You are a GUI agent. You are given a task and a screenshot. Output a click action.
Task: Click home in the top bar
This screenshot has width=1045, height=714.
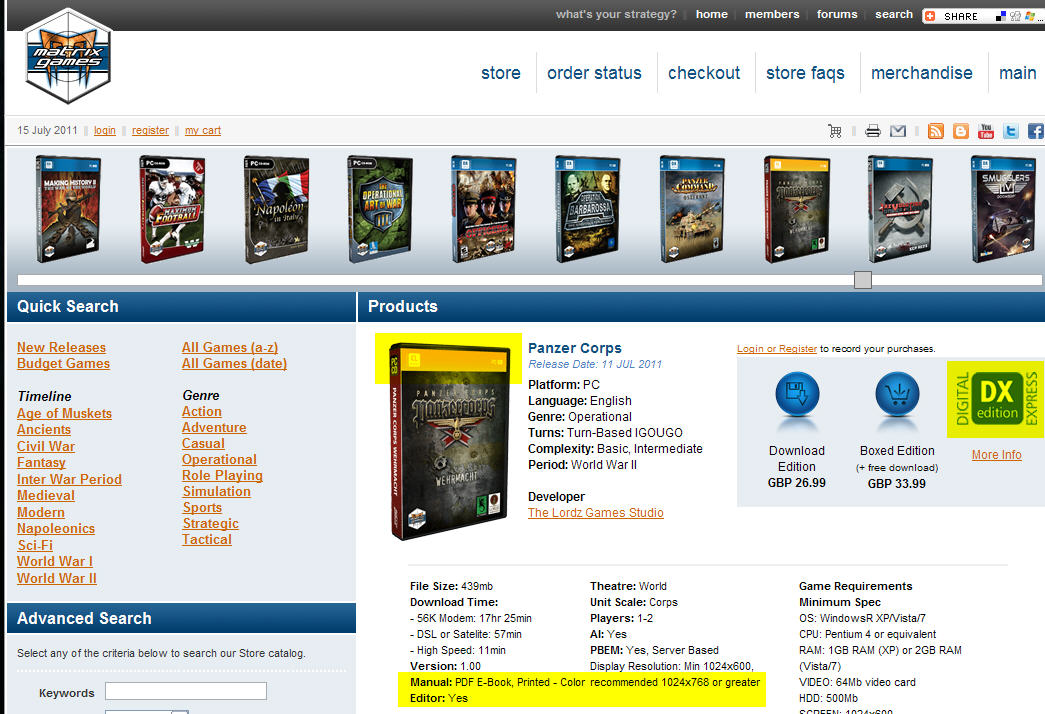[x=712, y=14]
